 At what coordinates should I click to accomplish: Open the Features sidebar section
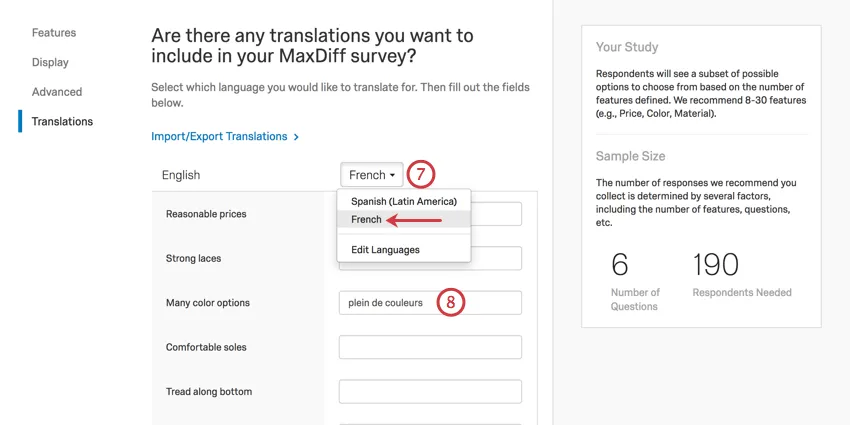pos(53,33)
